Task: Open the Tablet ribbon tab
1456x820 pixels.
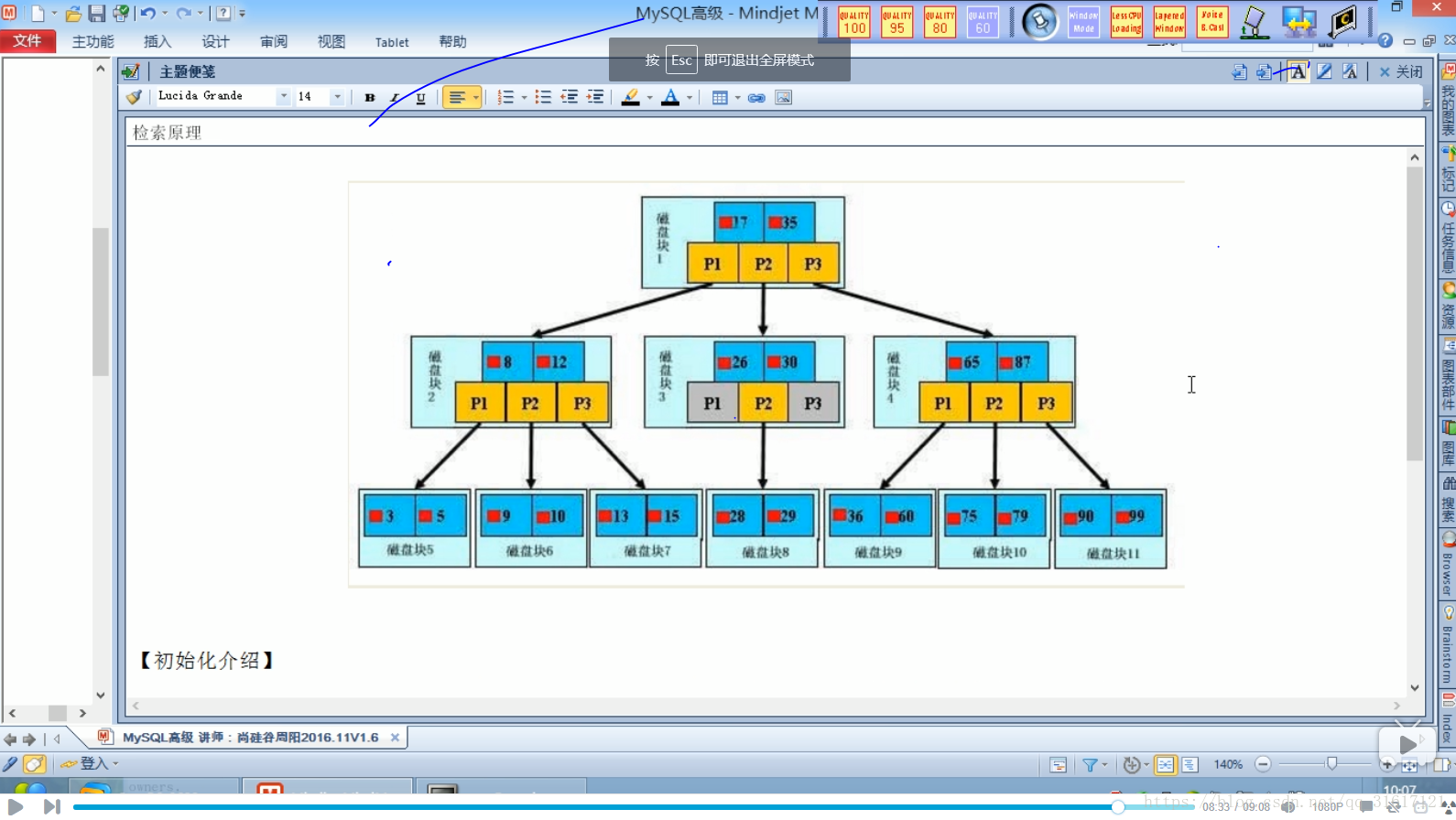Action: tap(392, 42)
